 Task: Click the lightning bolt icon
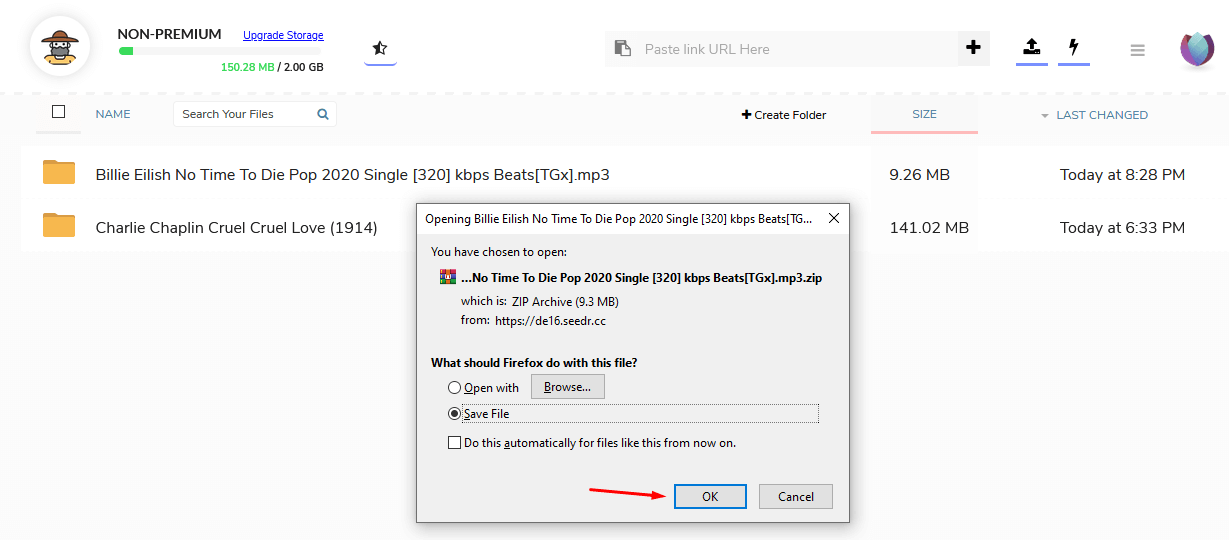1074,47
